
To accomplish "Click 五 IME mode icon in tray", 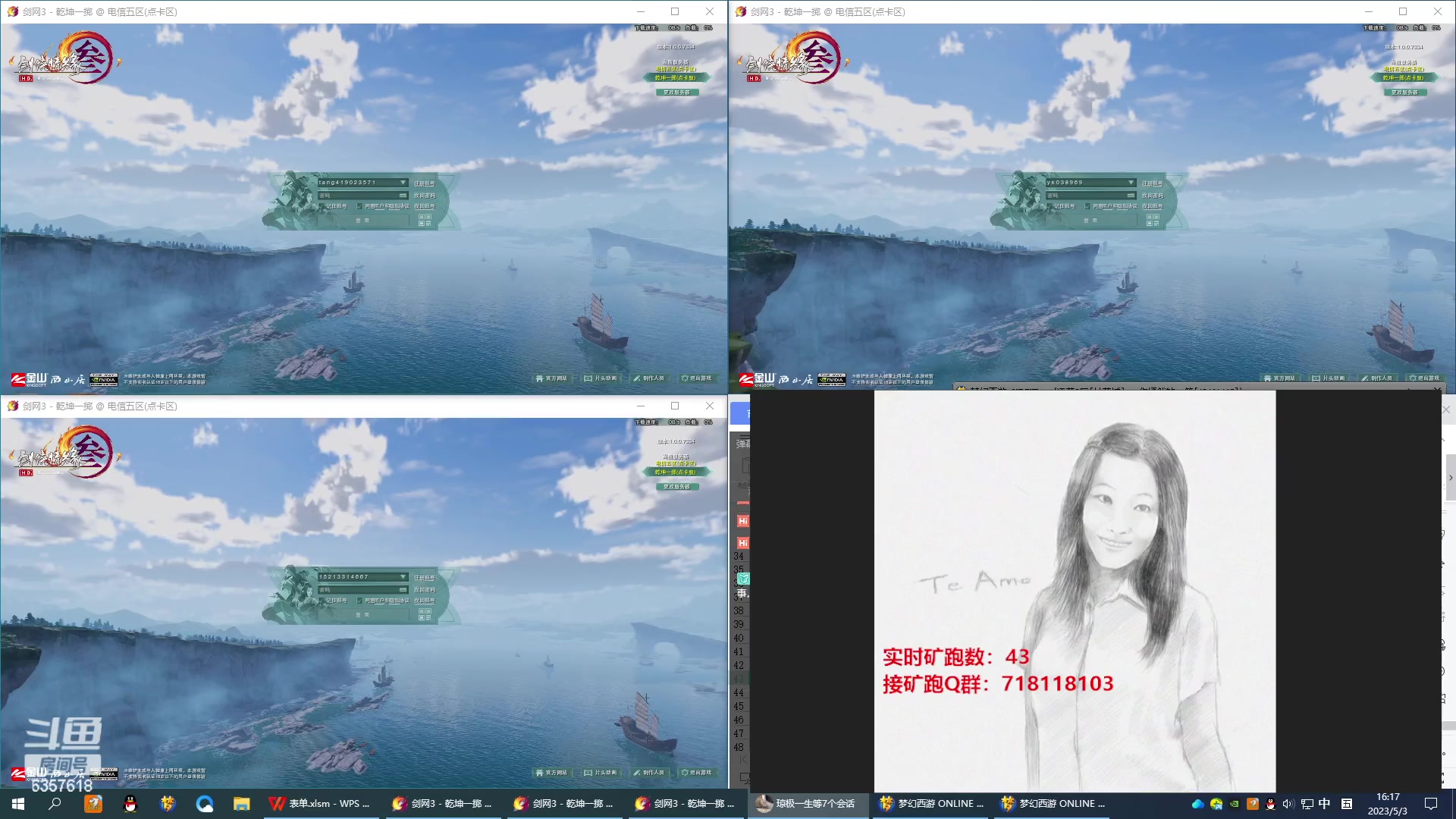I will [1347, 804].
